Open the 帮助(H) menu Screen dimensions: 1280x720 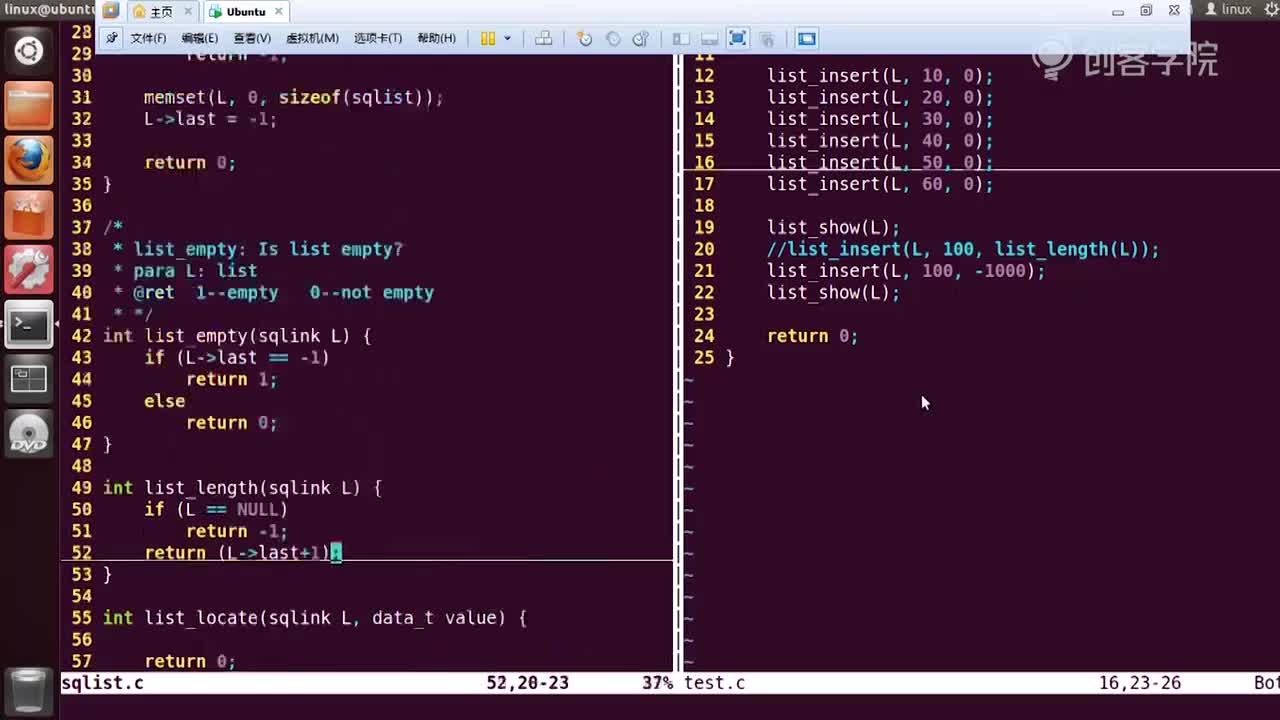point(436,39)
